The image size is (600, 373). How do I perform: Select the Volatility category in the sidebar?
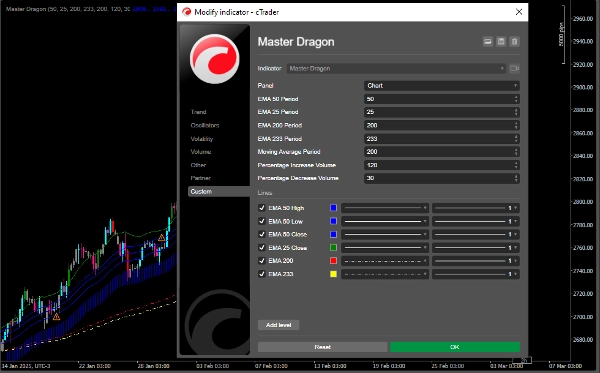tap(202, 138)
